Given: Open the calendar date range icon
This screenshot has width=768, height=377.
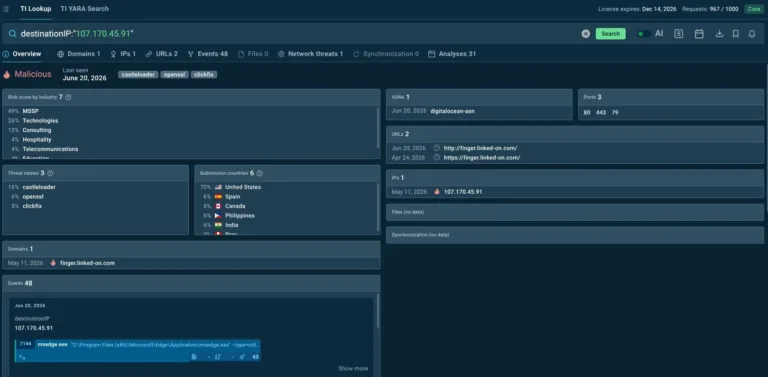Looking at the screenshot, I should tap(699, 34).
